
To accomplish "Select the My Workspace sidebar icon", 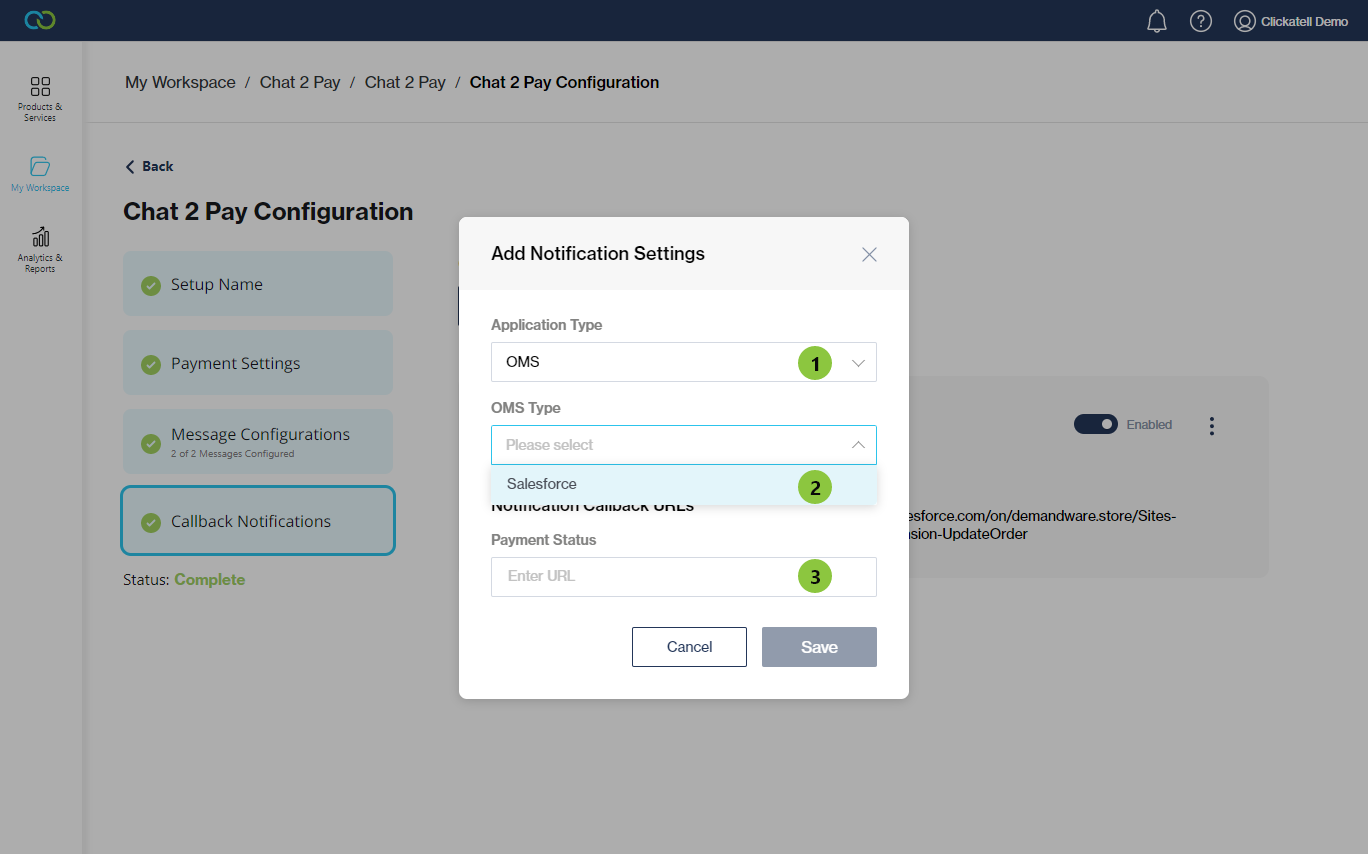I will pyautogui.click(x=39, y=173).
